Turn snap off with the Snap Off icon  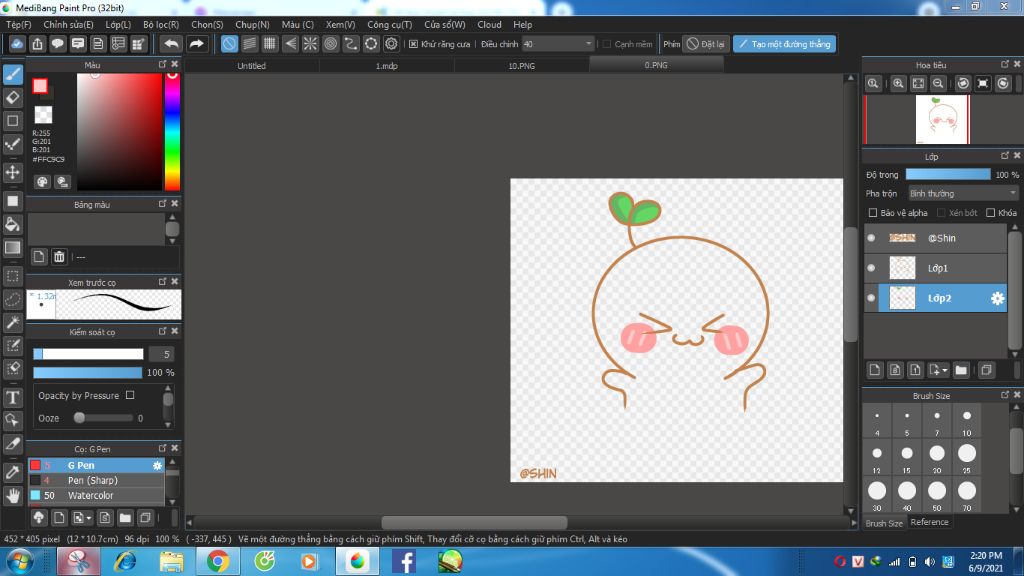click(229, 44)
